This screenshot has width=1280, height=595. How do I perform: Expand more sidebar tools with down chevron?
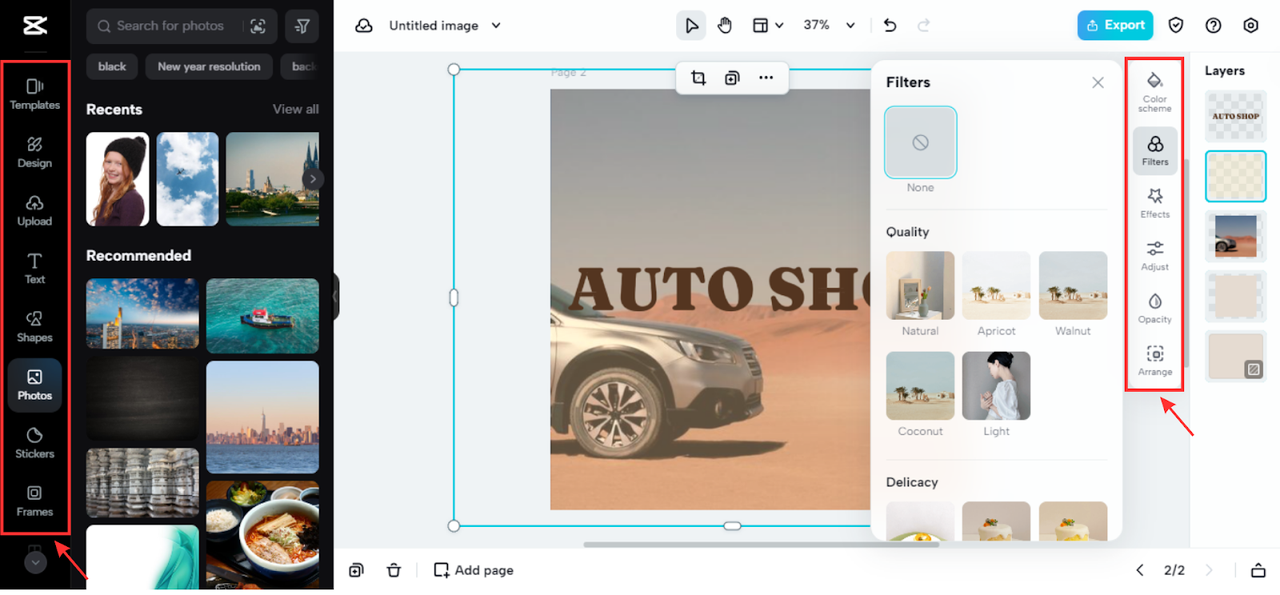(35, 562)
